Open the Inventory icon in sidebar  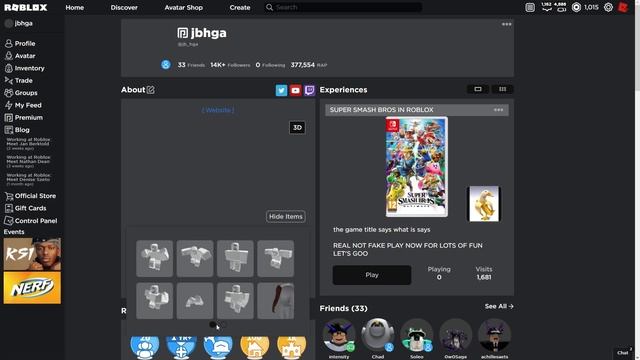[9, 68]
